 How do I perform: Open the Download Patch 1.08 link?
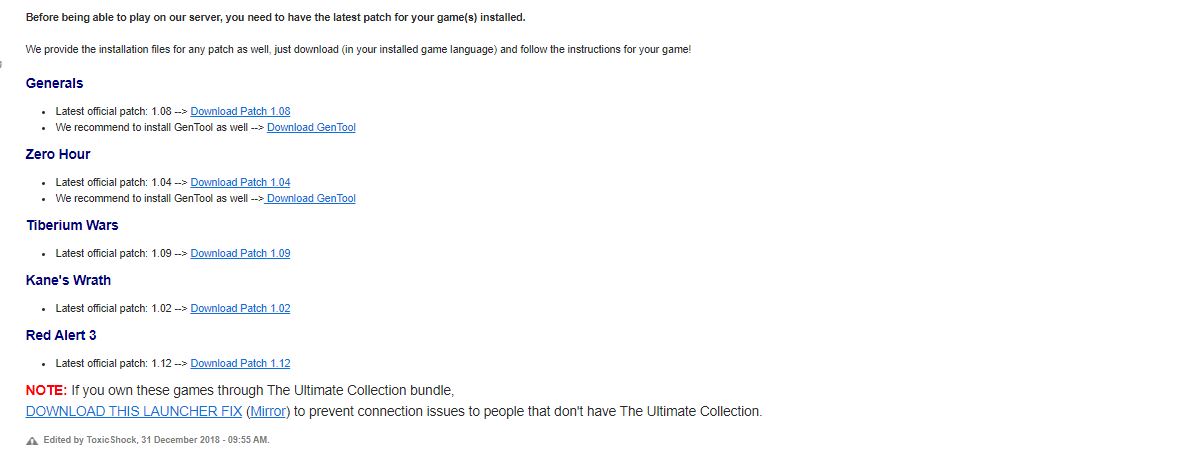pyautogui.click(x=240, y=111)
